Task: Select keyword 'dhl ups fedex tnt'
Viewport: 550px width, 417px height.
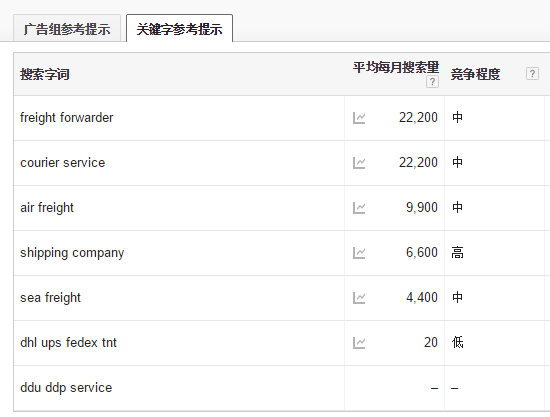Action: pos(68,343)
